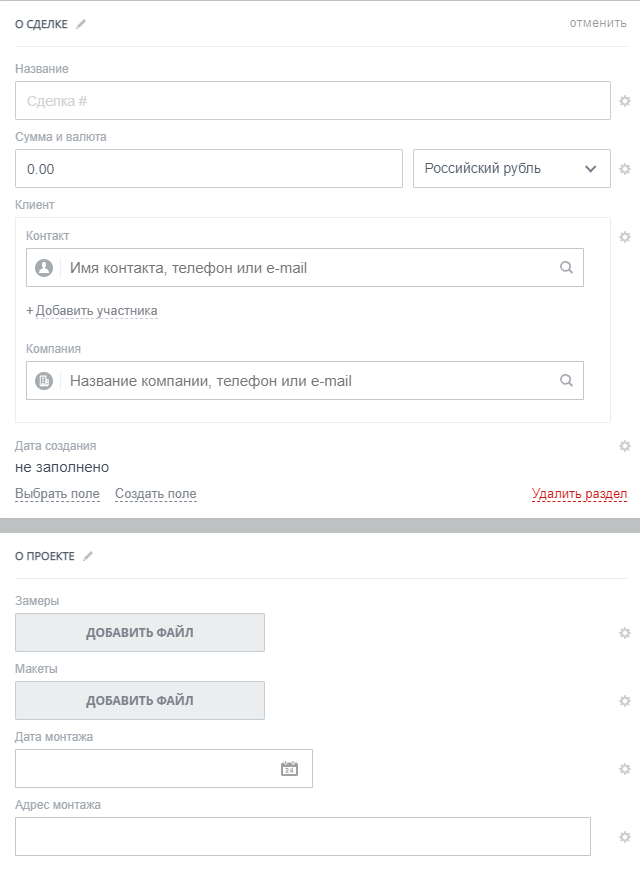Open settings gear for Название field
Image resolution: width=640 pixels, height=869 pixels.
pyautogui.click(x=625, y=101)
